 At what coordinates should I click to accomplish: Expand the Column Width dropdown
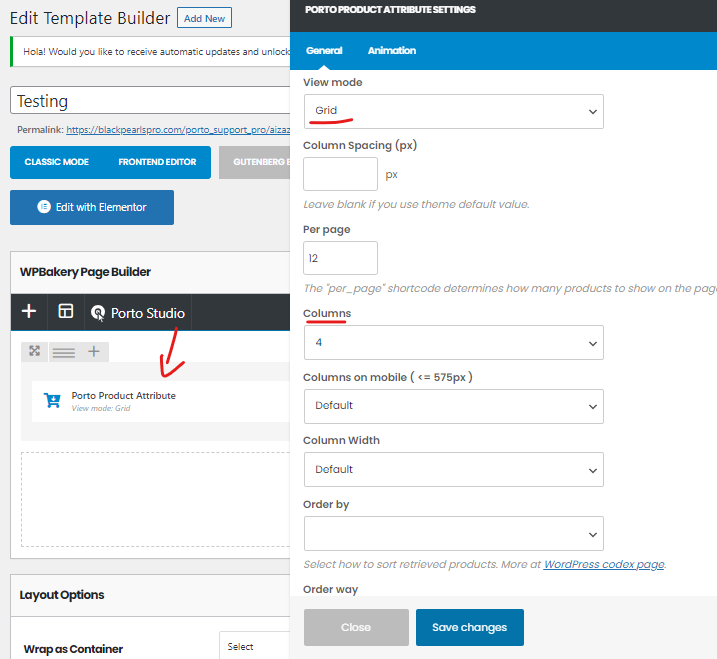[454, 470]
